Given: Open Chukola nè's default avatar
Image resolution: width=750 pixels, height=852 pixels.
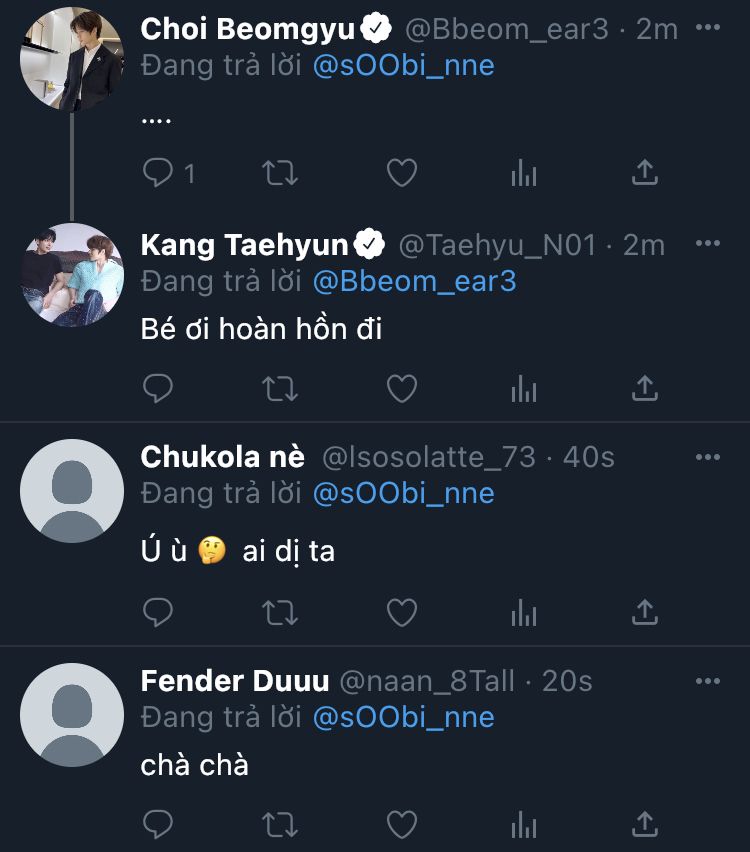Looking at the screenshot, I should click(71, 490).
